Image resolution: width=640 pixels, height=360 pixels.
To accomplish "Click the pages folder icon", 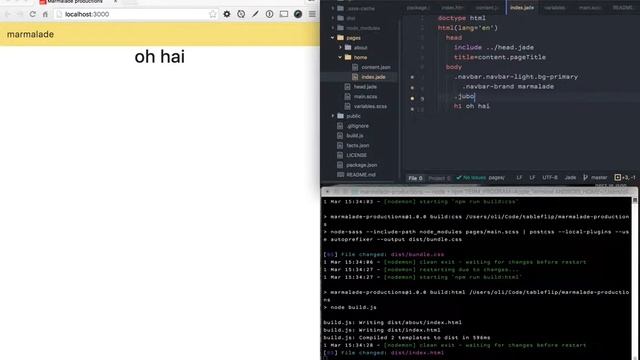I will 340,38.
